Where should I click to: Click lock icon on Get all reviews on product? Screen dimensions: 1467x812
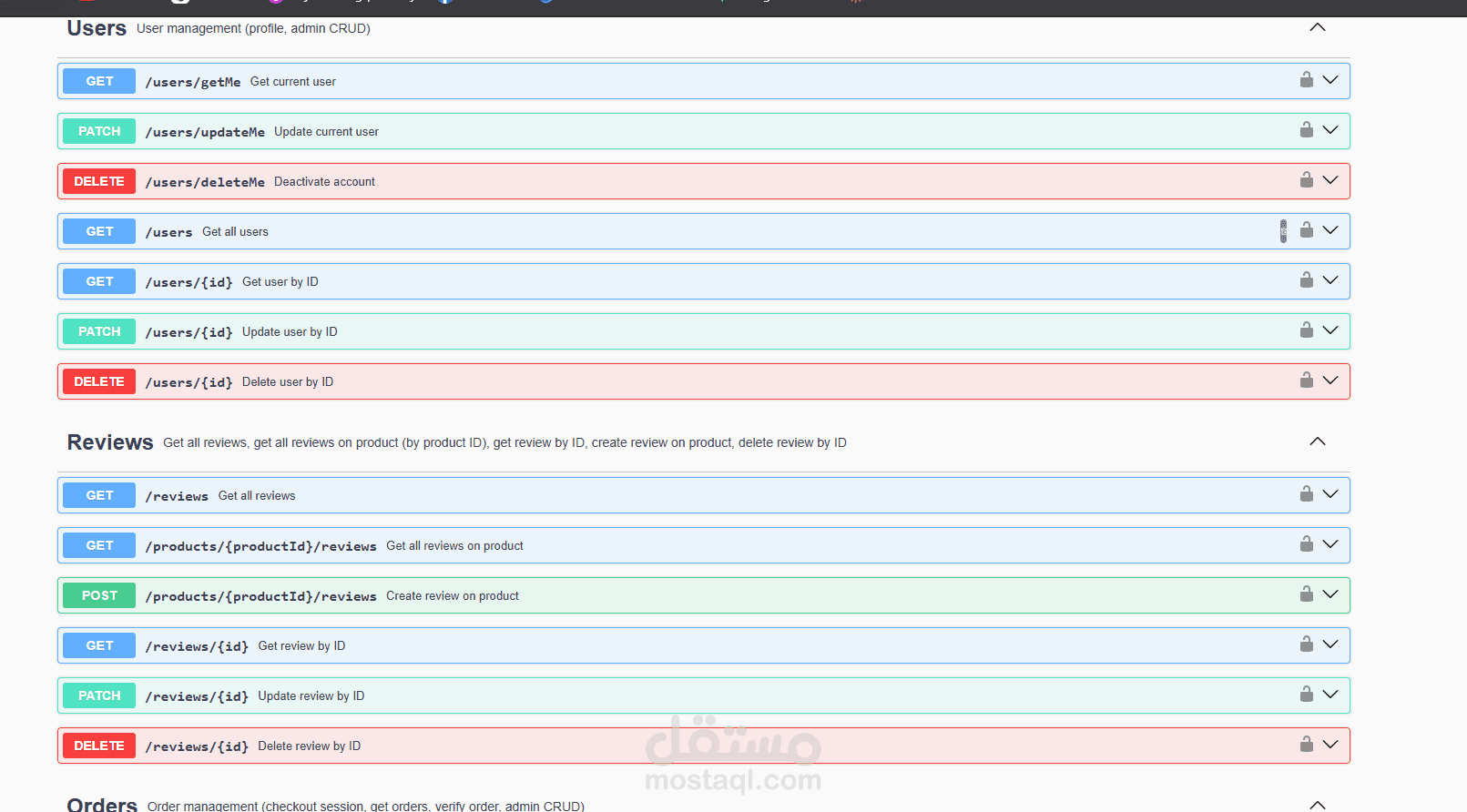(x=1306, y=544)
